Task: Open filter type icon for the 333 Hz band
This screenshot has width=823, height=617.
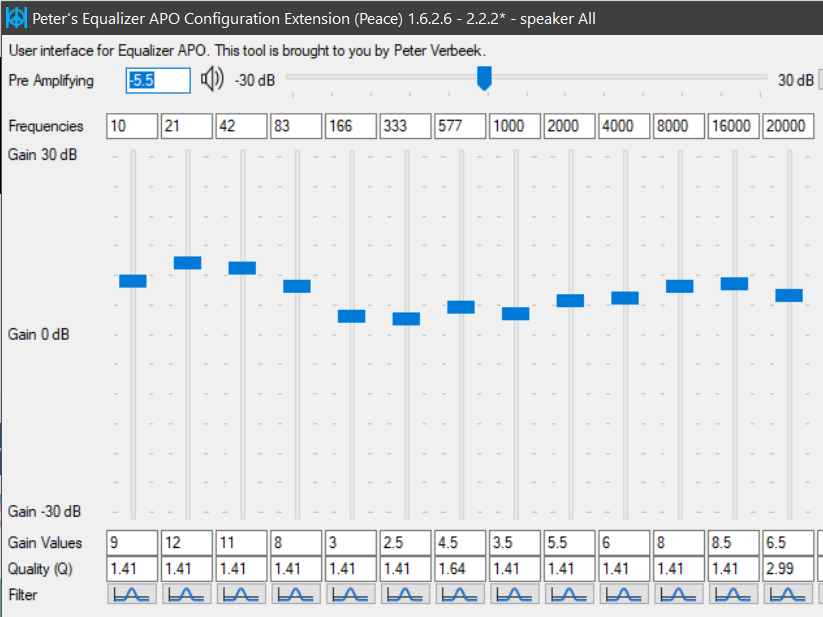Action: click(x=405, y=594)
